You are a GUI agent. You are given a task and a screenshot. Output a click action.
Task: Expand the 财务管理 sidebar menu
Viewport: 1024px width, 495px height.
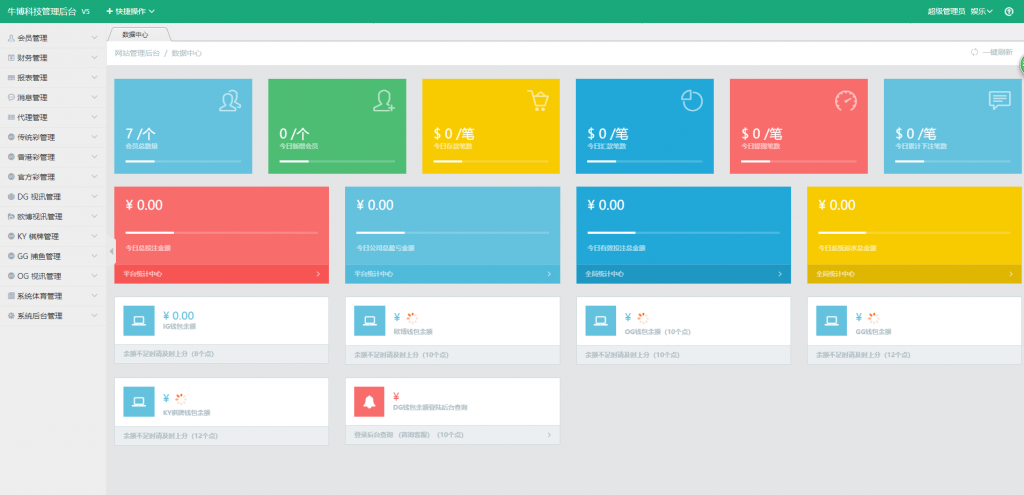coord(52,58)
